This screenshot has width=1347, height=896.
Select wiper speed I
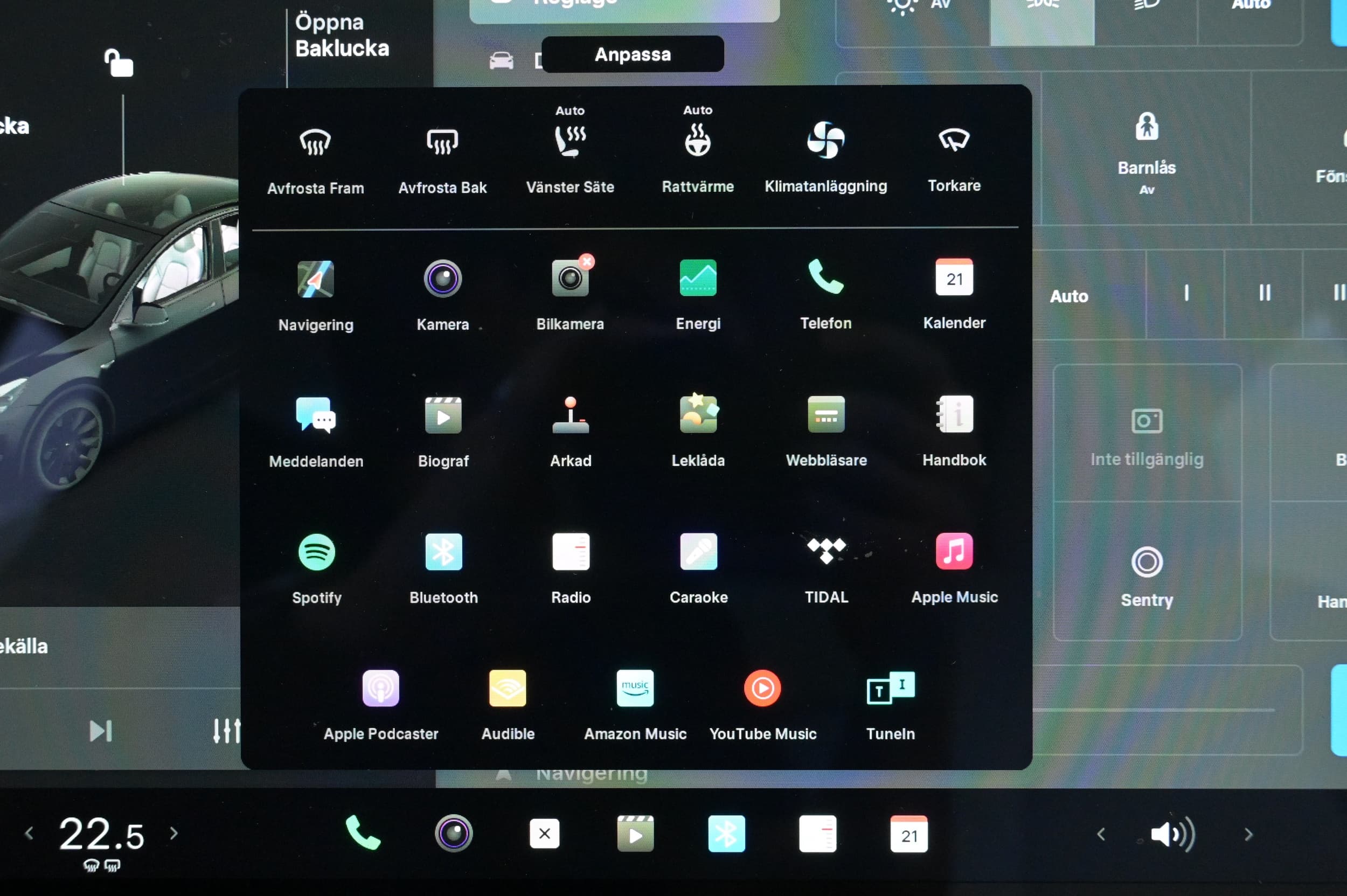pyautogui.click(x=1186, y=293)
